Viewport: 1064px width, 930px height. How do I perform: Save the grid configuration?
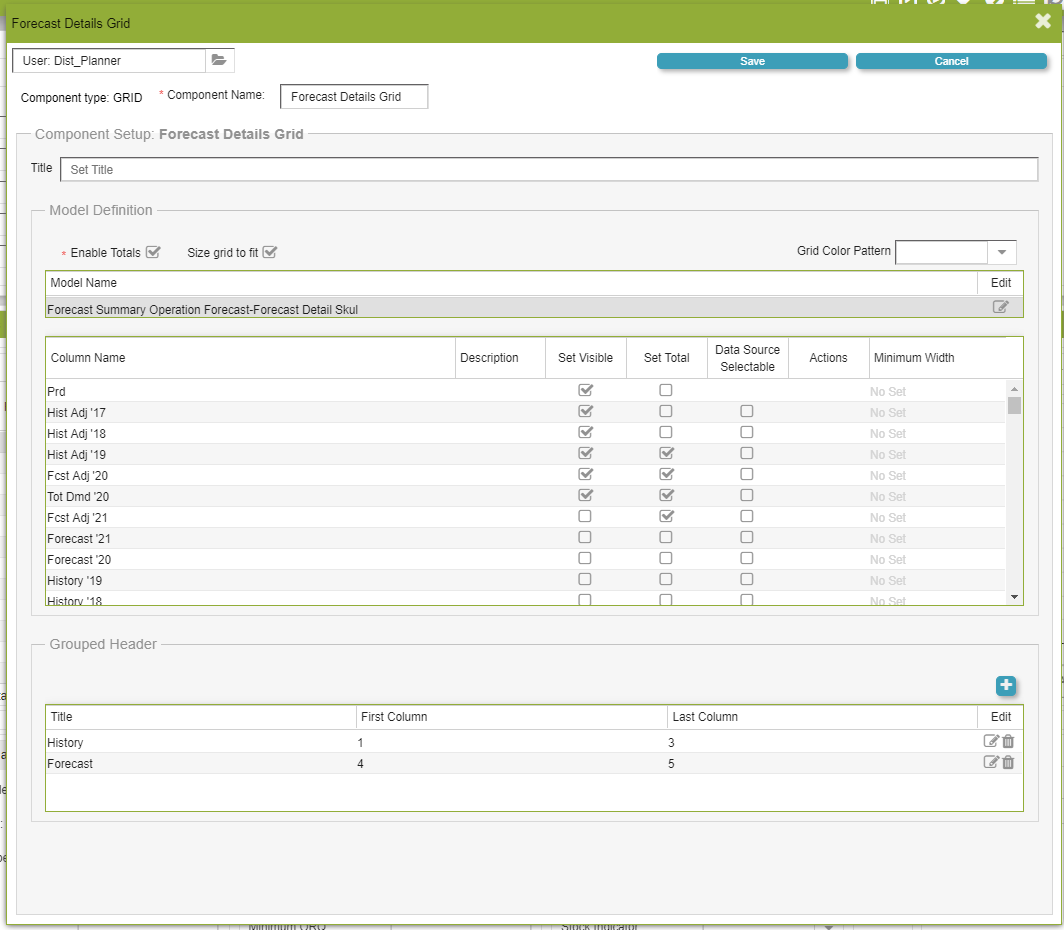click(x=752, y=61)
